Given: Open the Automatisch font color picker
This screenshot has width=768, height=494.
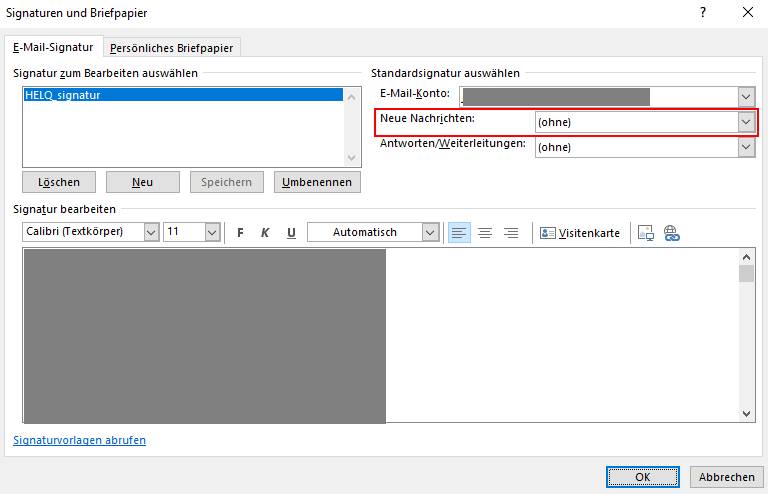Looking at the screenshot, I should pyautogui.click(x=430, y=232).
